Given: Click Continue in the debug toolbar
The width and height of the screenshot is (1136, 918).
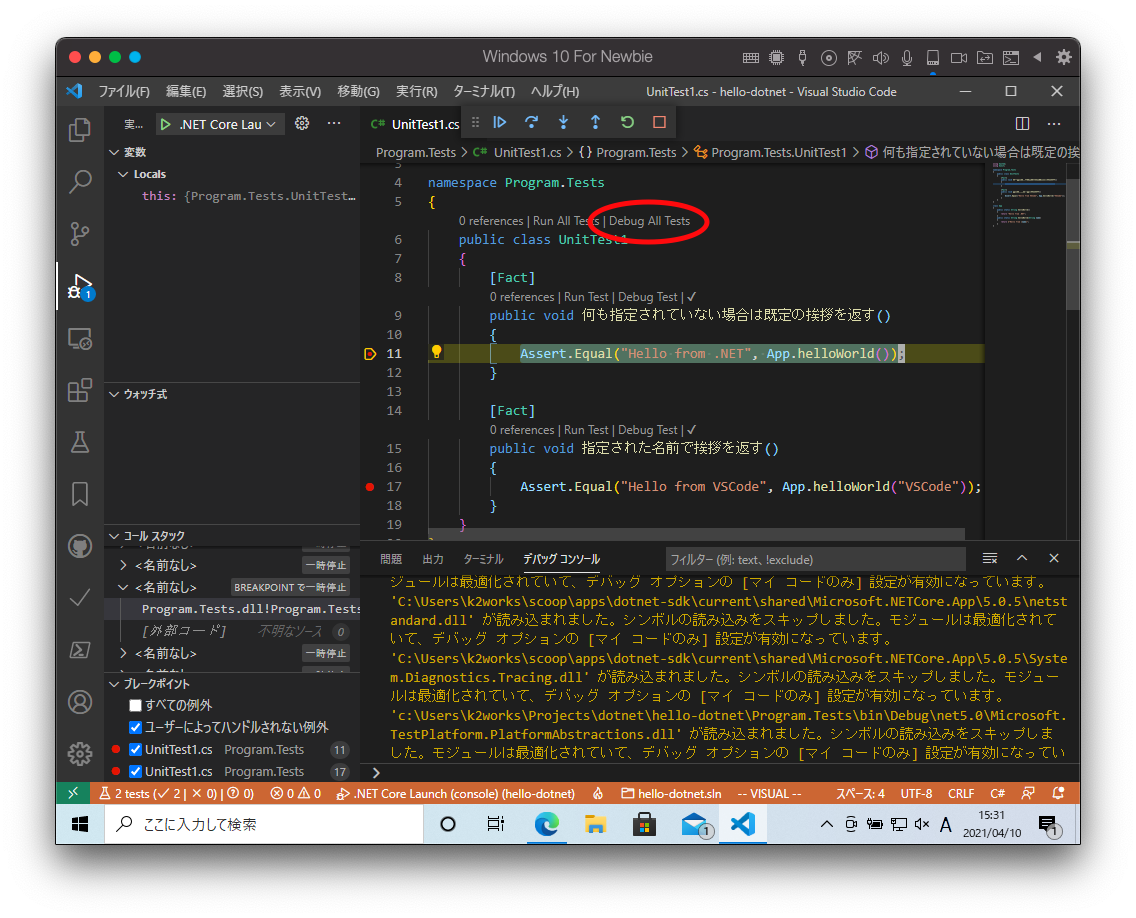Looking at the screenshot, I should (500, 122).
